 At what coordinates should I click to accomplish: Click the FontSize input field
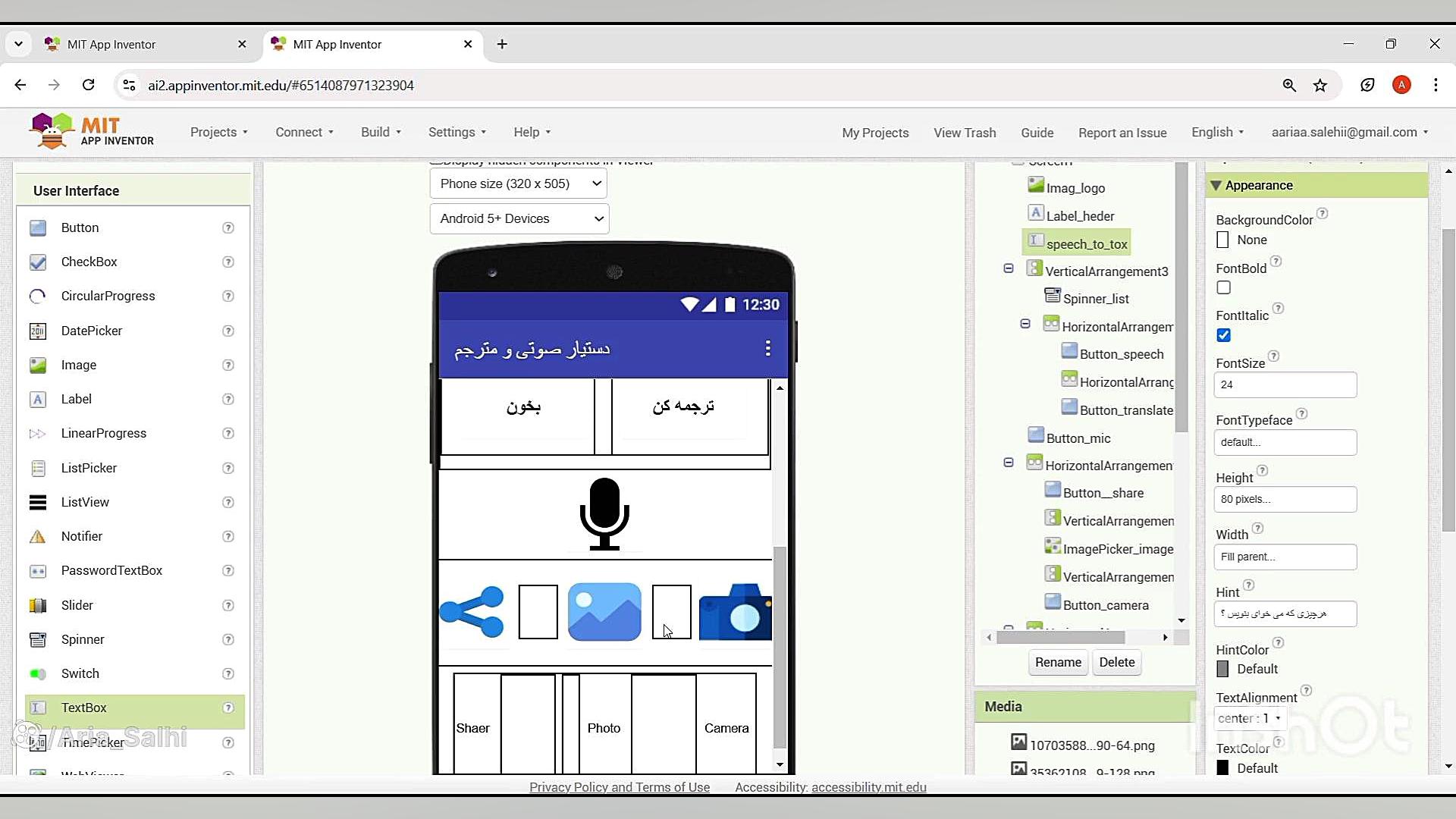[1285, 384]
